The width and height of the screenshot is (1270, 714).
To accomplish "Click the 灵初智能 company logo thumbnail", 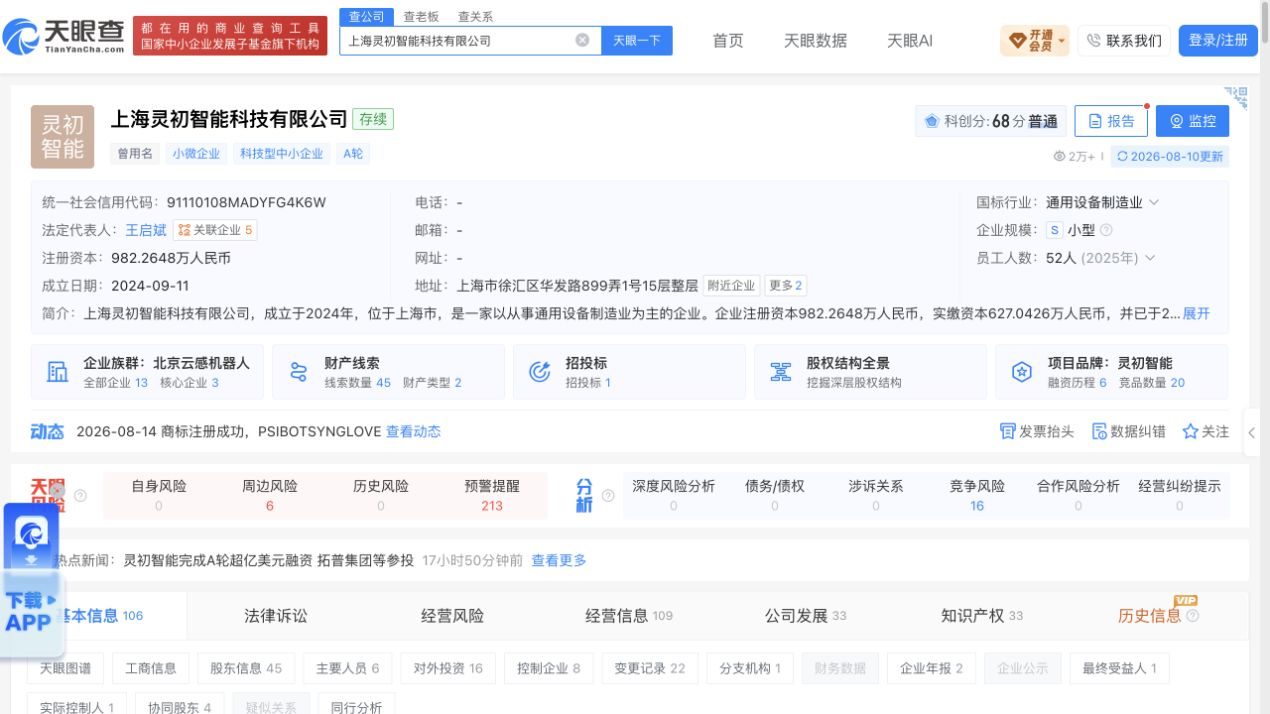I will point(63,136).
